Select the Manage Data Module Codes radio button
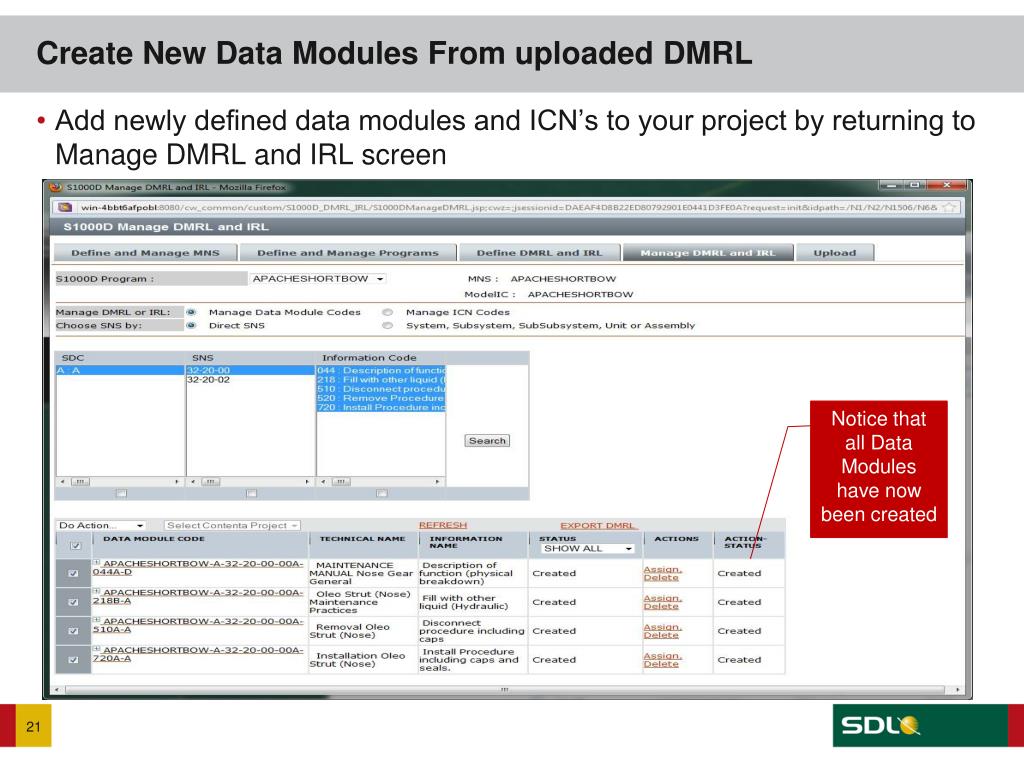Screen dimensions: 1024x768 point(191,312)
